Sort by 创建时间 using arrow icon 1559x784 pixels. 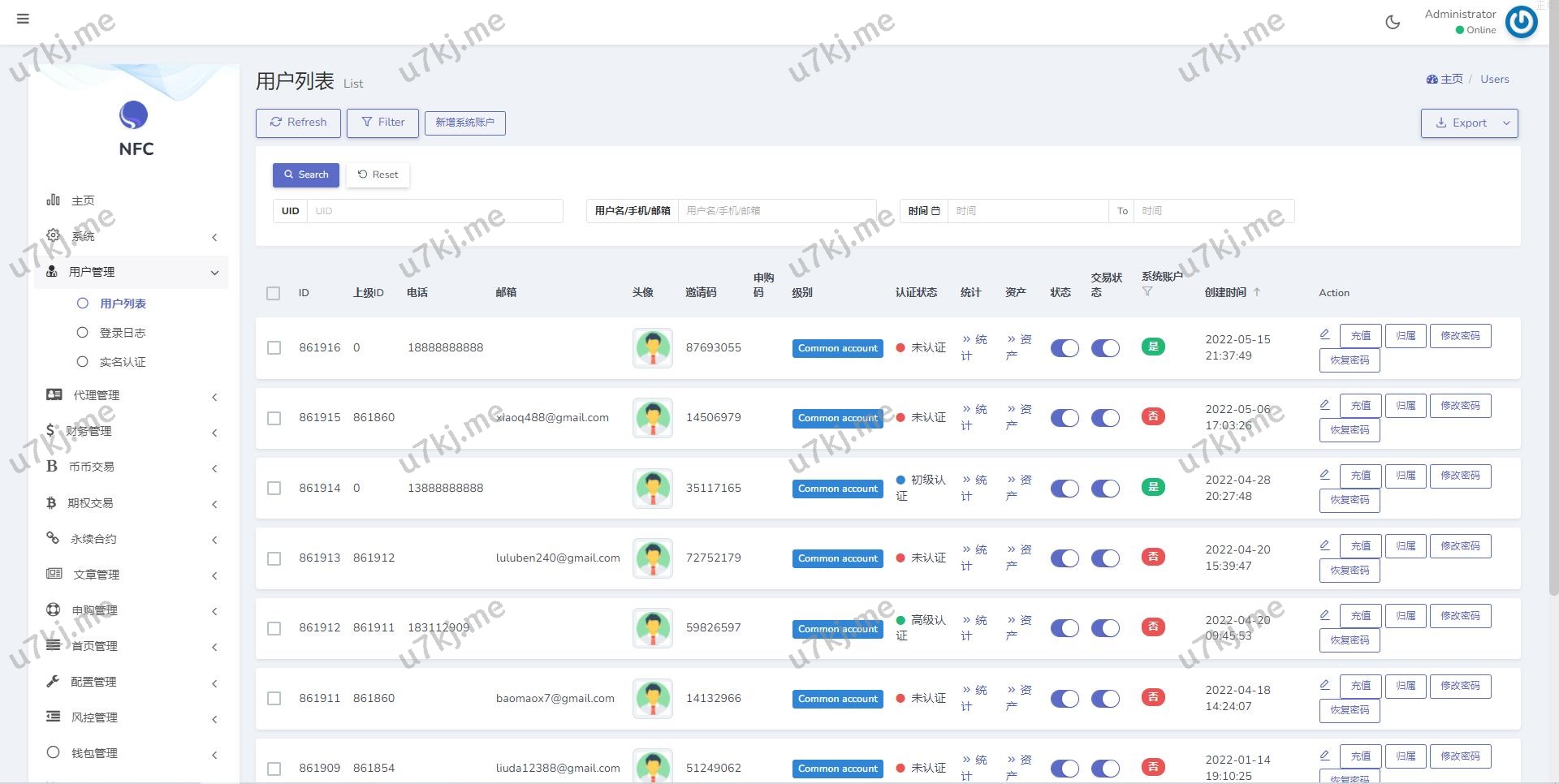1257,292
